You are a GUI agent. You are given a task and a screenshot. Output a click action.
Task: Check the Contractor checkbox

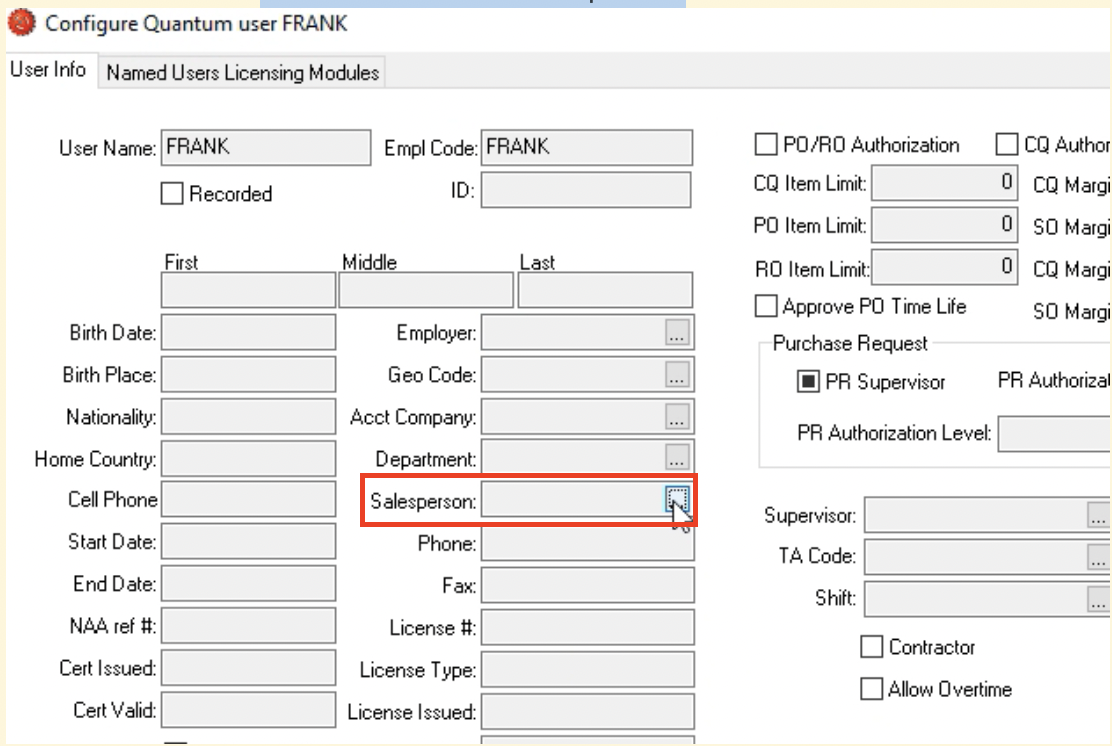click(872, 647)
